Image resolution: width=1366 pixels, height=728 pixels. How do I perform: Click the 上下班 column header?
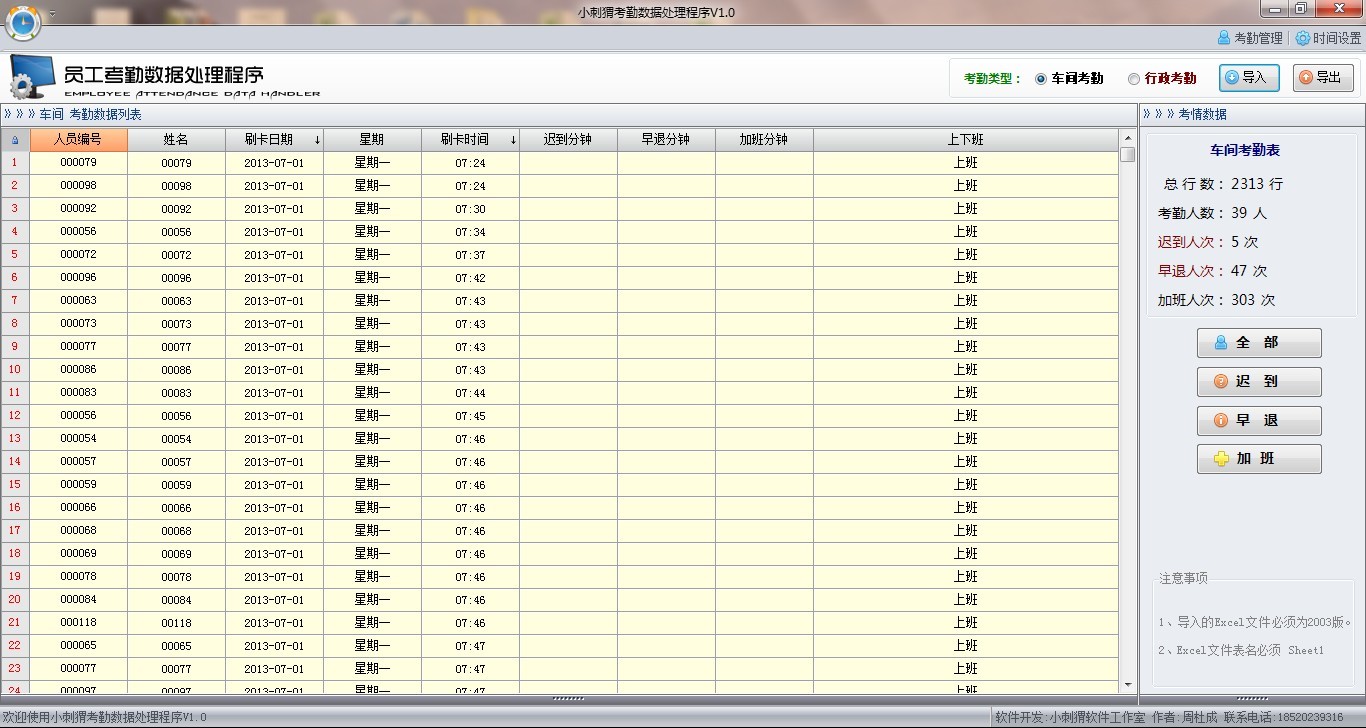[x=965, y=140]
